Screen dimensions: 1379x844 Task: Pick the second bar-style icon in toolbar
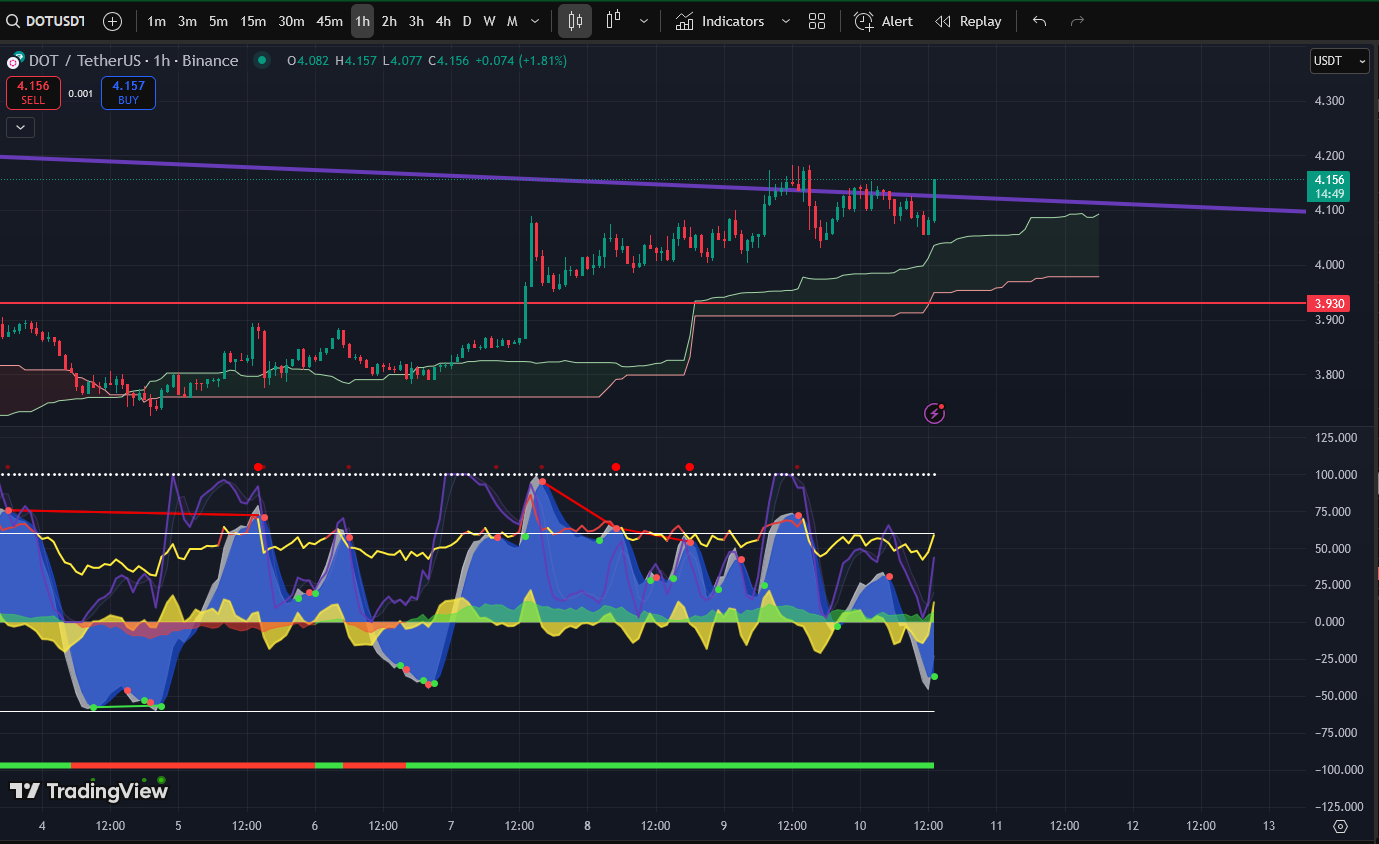(x=613, y=21)
